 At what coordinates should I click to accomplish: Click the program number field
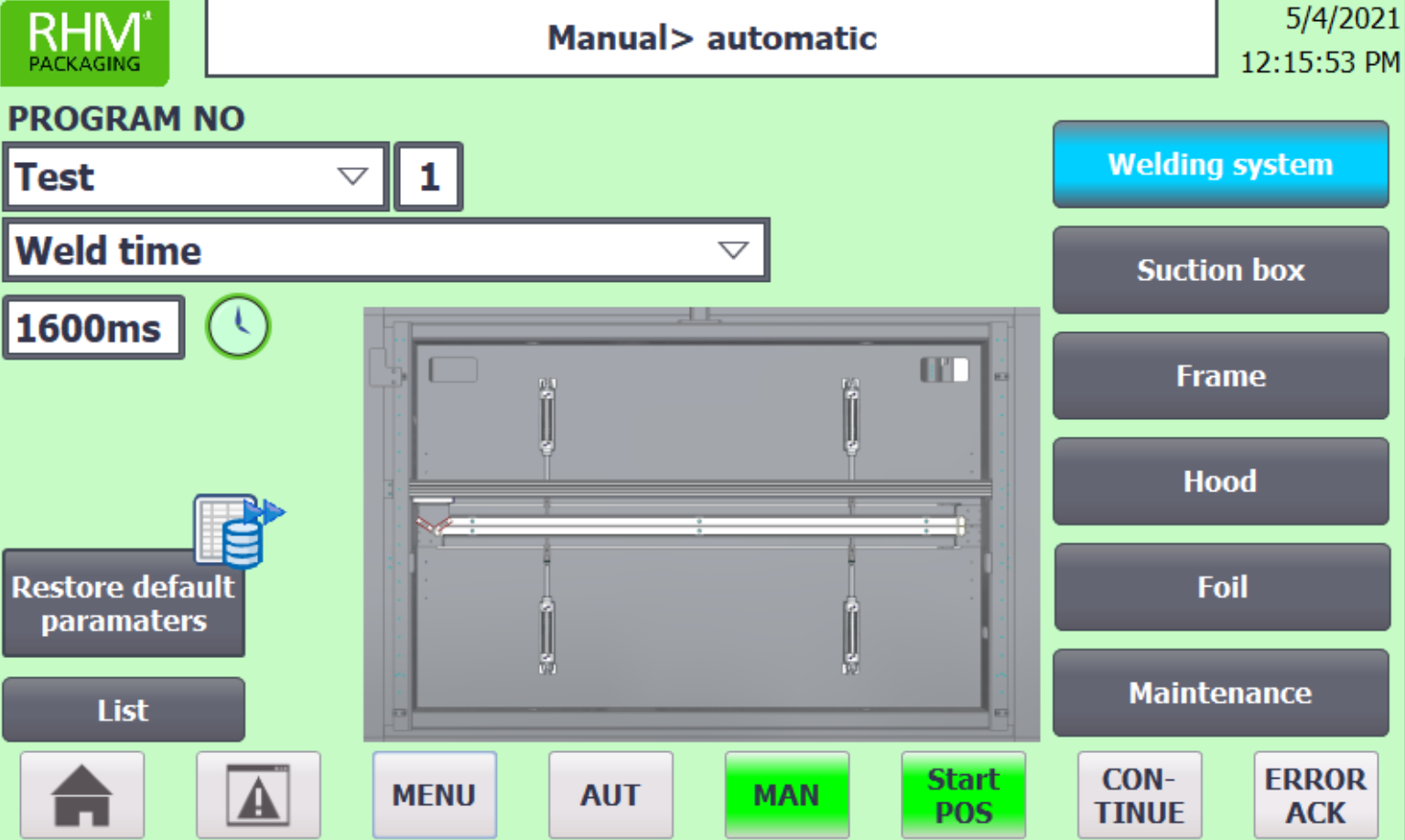point(428,177)
